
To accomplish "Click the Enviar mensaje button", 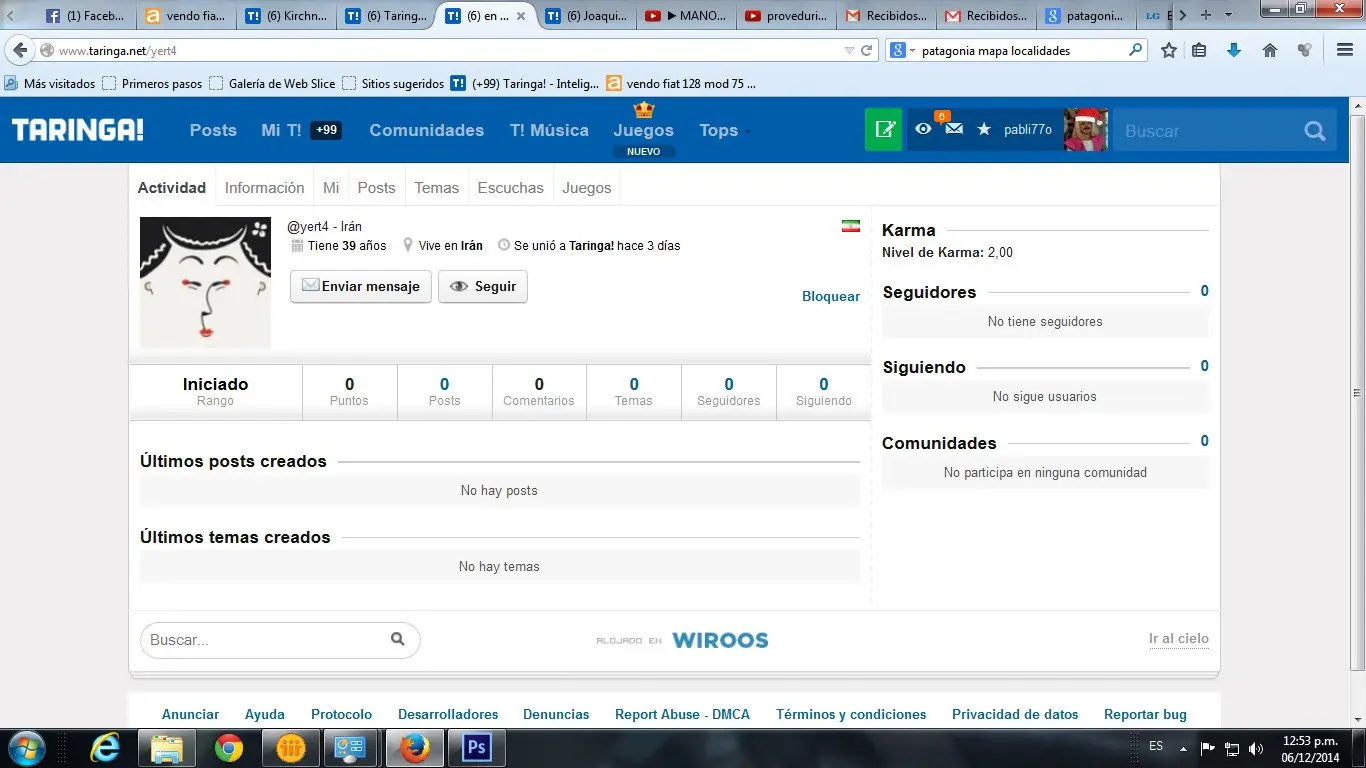I will [361, 286].
